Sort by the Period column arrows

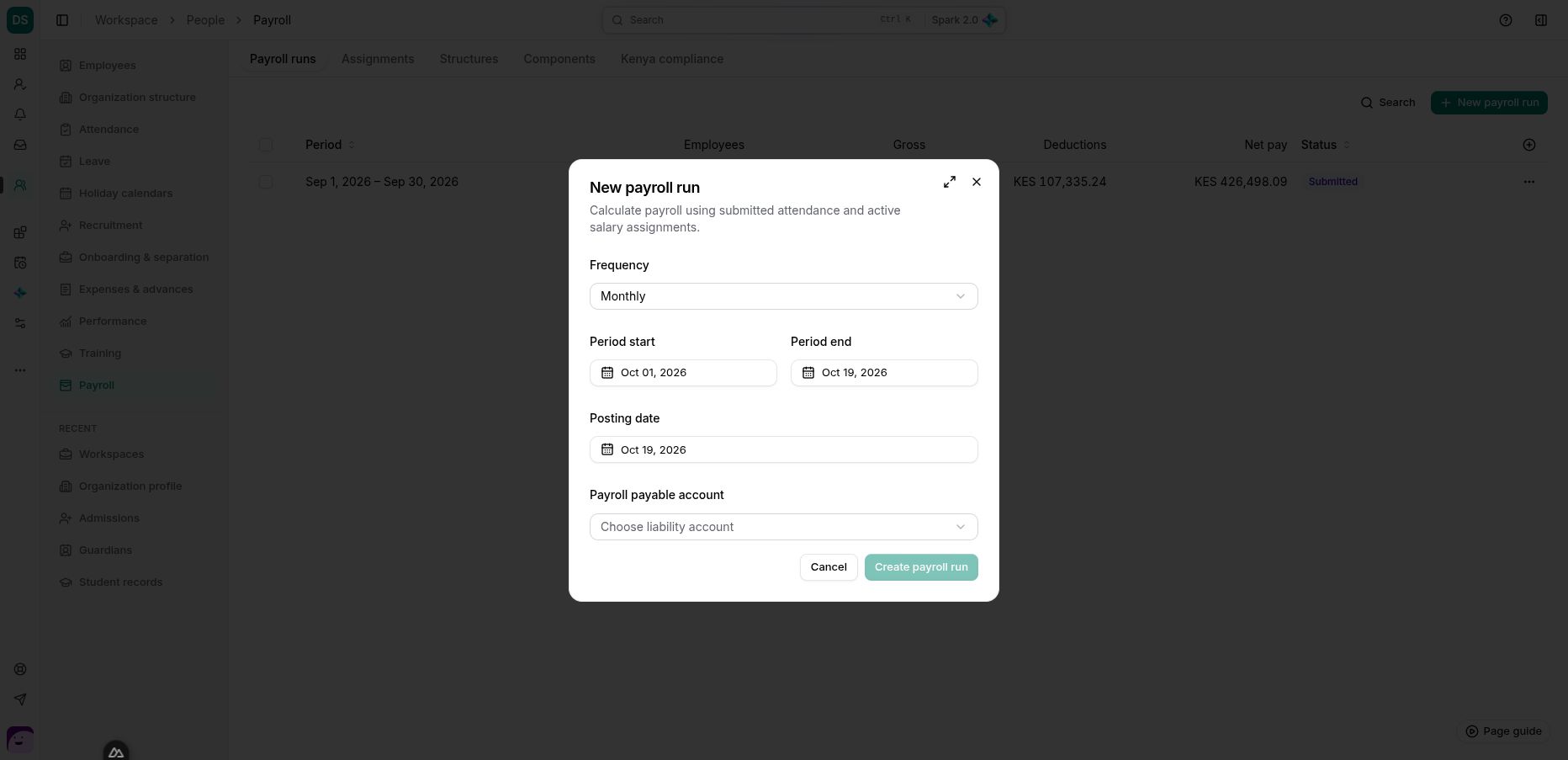click(x=352, y=145)
